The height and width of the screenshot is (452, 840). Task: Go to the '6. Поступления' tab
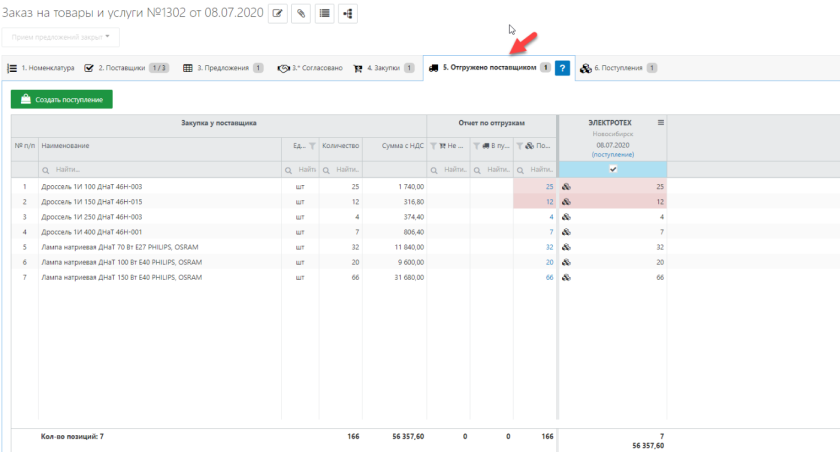(618, 68)
